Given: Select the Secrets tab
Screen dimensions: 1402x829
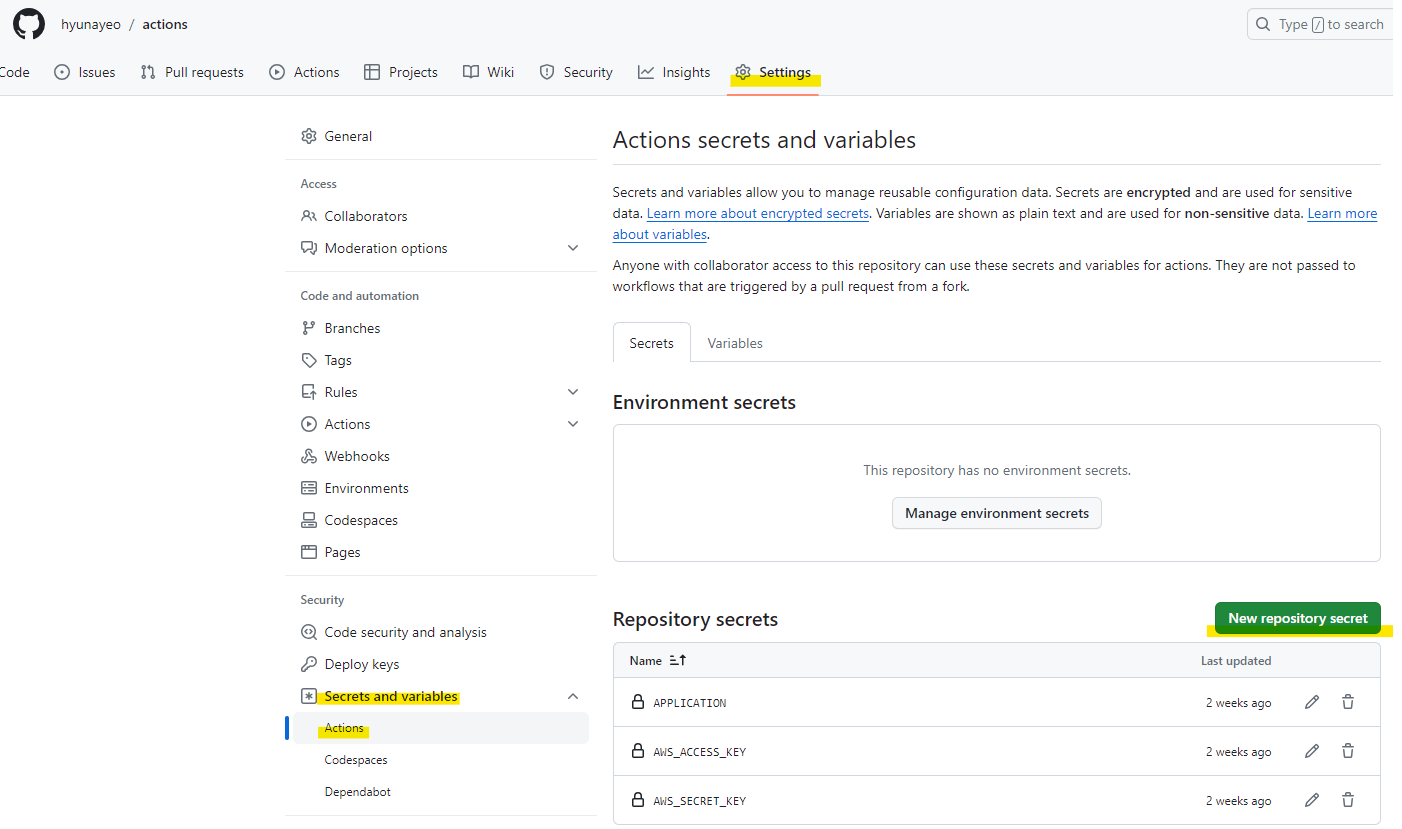Looking at the screenshot, I should [652, 343].
